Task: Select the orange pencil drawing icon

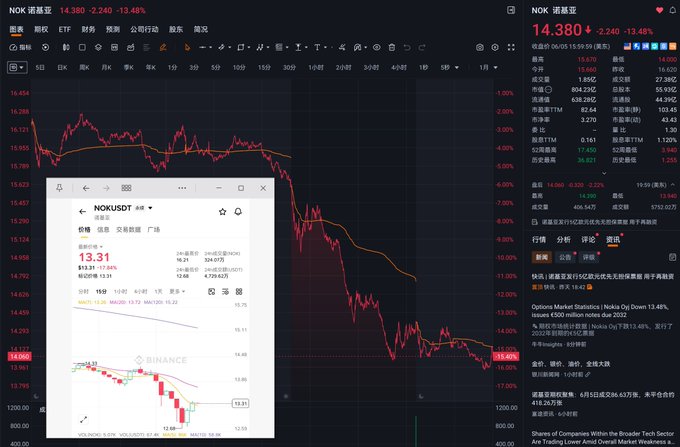Action: click(x=163, y=47)
